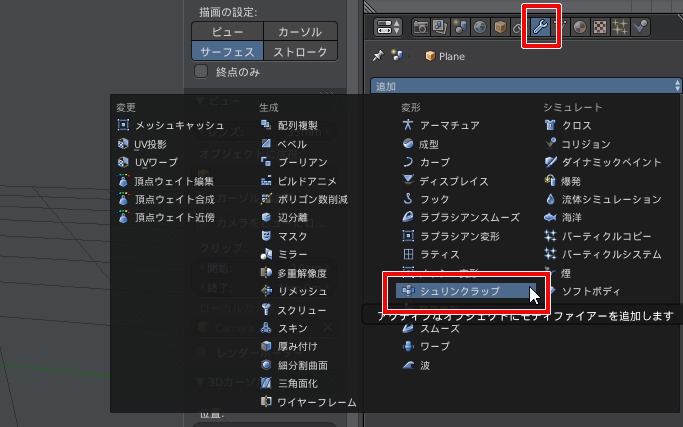Add the ラプラシアンスムーズ modifier
The width and height of the screenshot is (683, 427).
(x=461, y=217)
